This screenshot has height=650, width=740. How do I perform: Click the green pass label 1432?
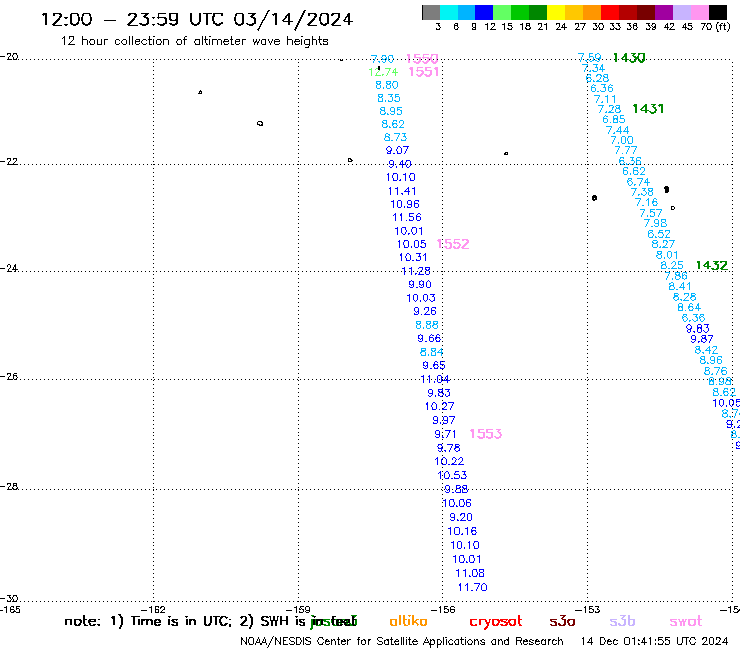coord(712,265)
